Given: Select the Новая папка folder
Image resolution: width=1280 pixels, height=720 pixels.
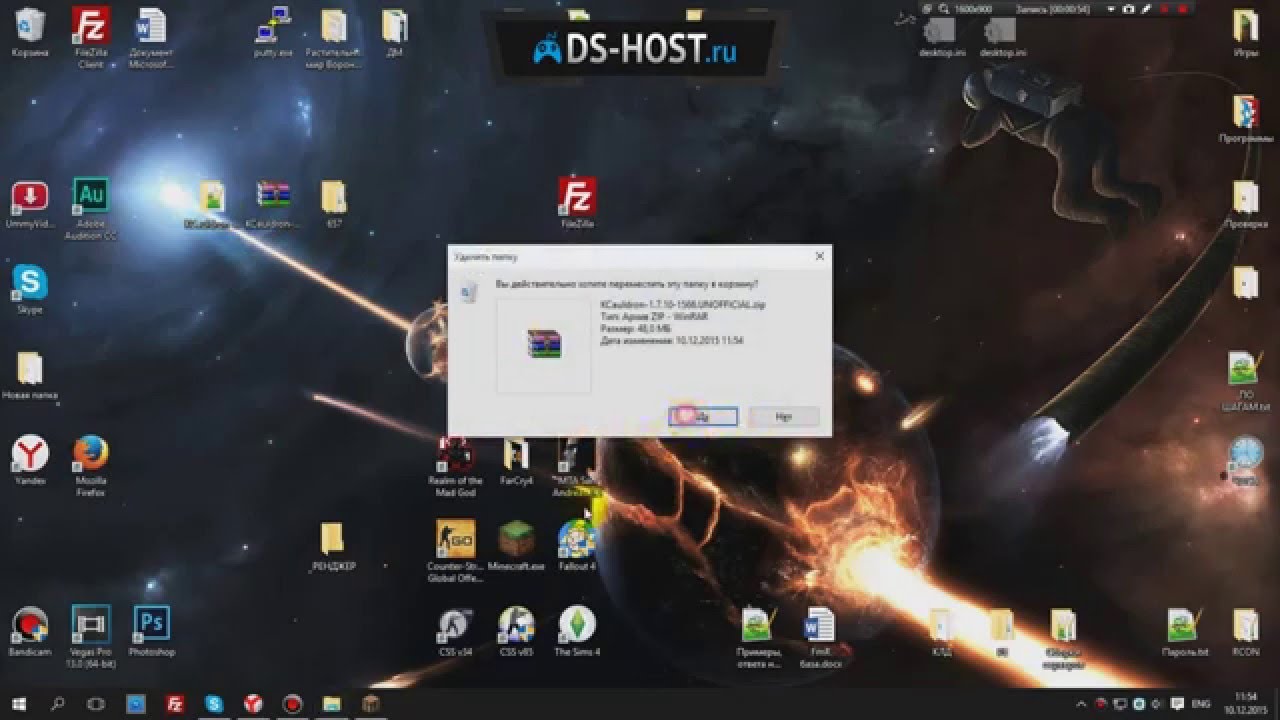Looking at the screenshot, I should point(30,375).
